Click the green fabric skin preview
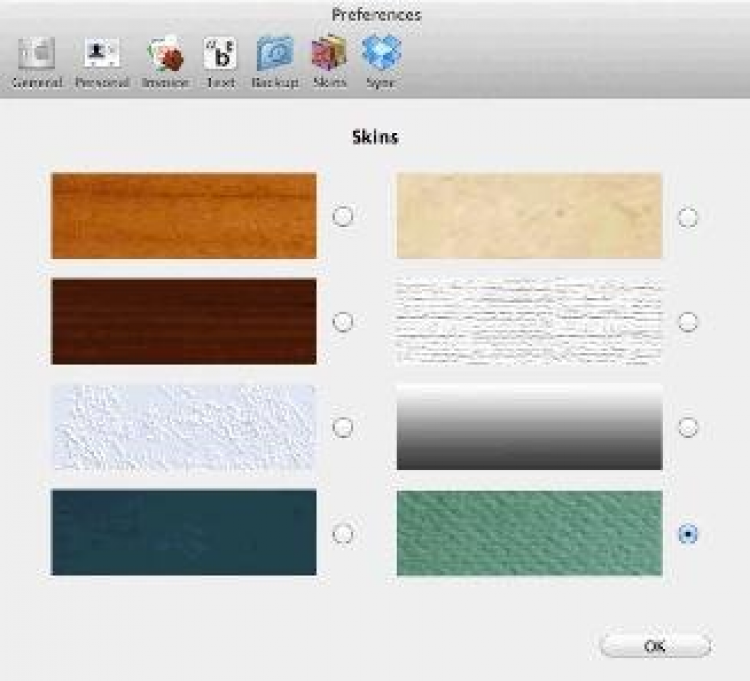 pos(529,533)
